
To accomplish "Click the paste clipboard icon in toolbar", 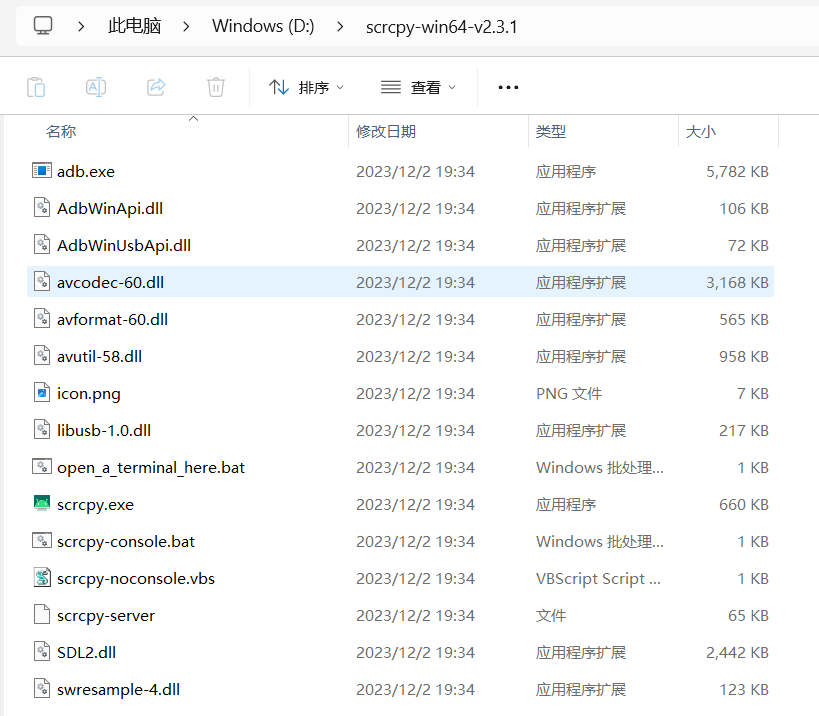I will (x=36, y=87).
